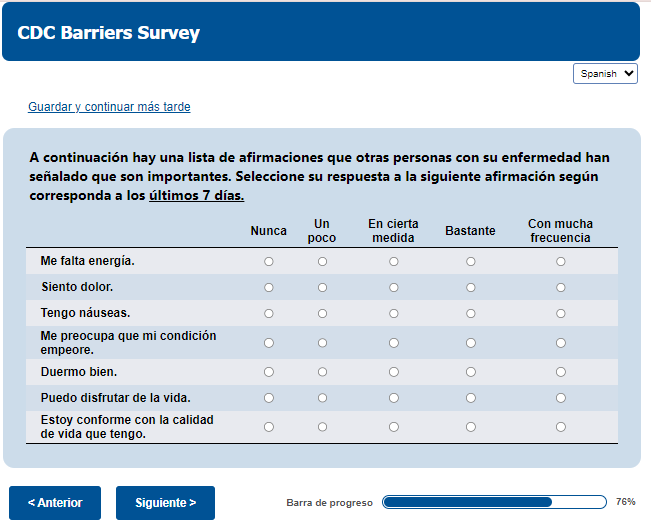Select 'Con mucha frecuencia' for 'Me falta energía'
Screen dimensions: 651x529
point(560,261)
